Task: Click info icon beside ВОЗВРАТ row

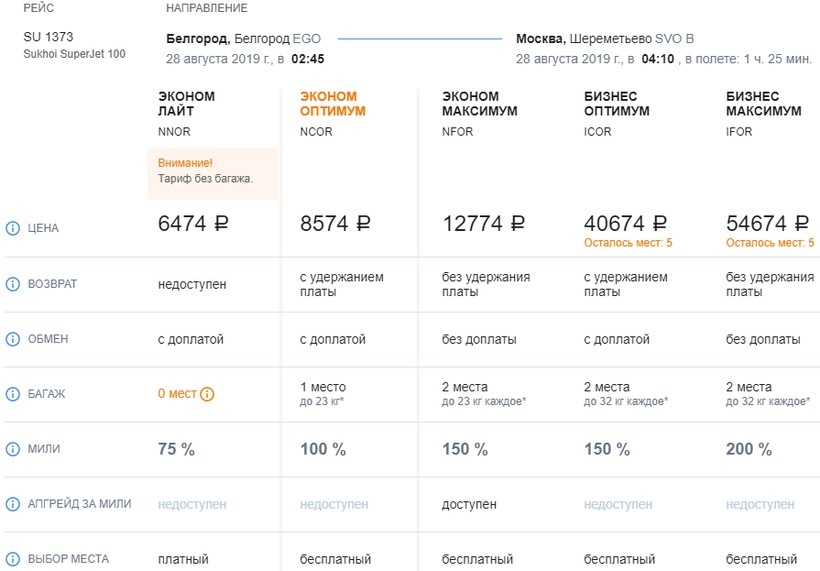Action: [13, 284]
